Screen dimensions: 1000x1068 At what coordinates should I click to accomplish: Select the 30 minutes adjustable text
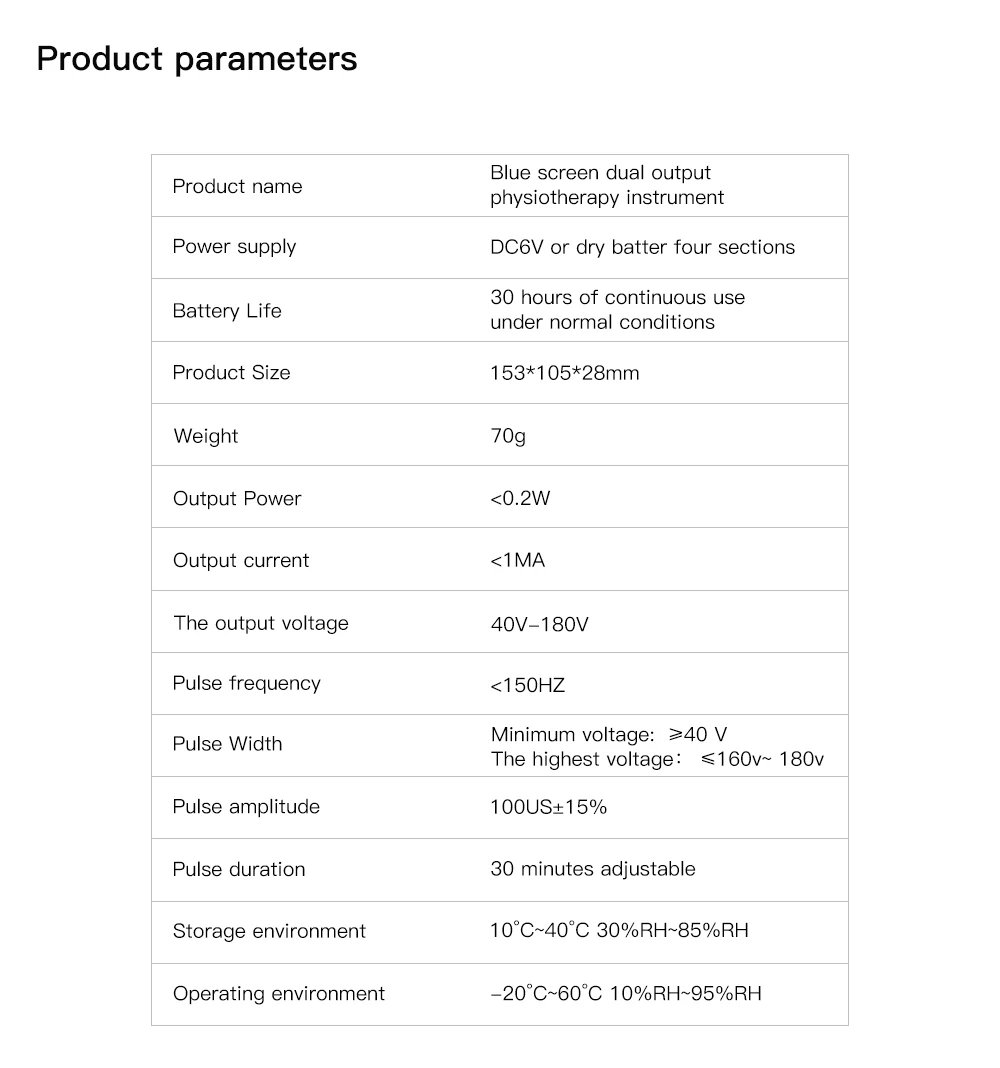(593, 869)
